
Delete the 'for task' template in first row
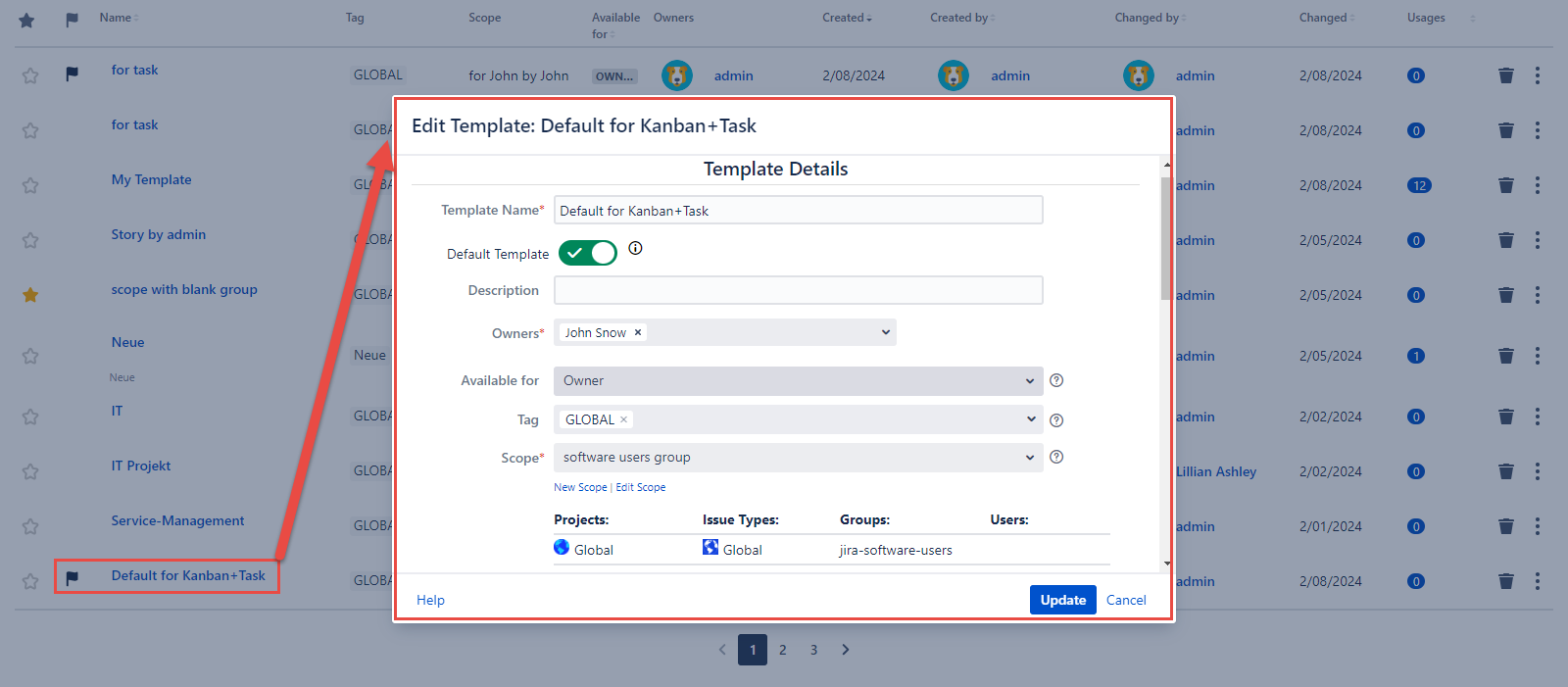point(1505,75)
